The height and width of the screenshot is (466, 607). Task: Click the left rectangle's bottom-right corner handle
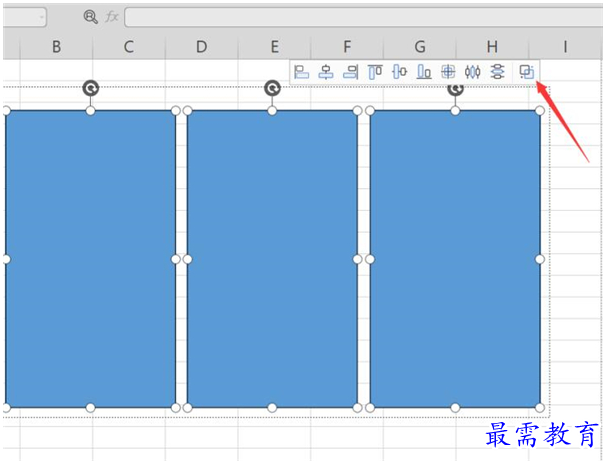point(176,408)
